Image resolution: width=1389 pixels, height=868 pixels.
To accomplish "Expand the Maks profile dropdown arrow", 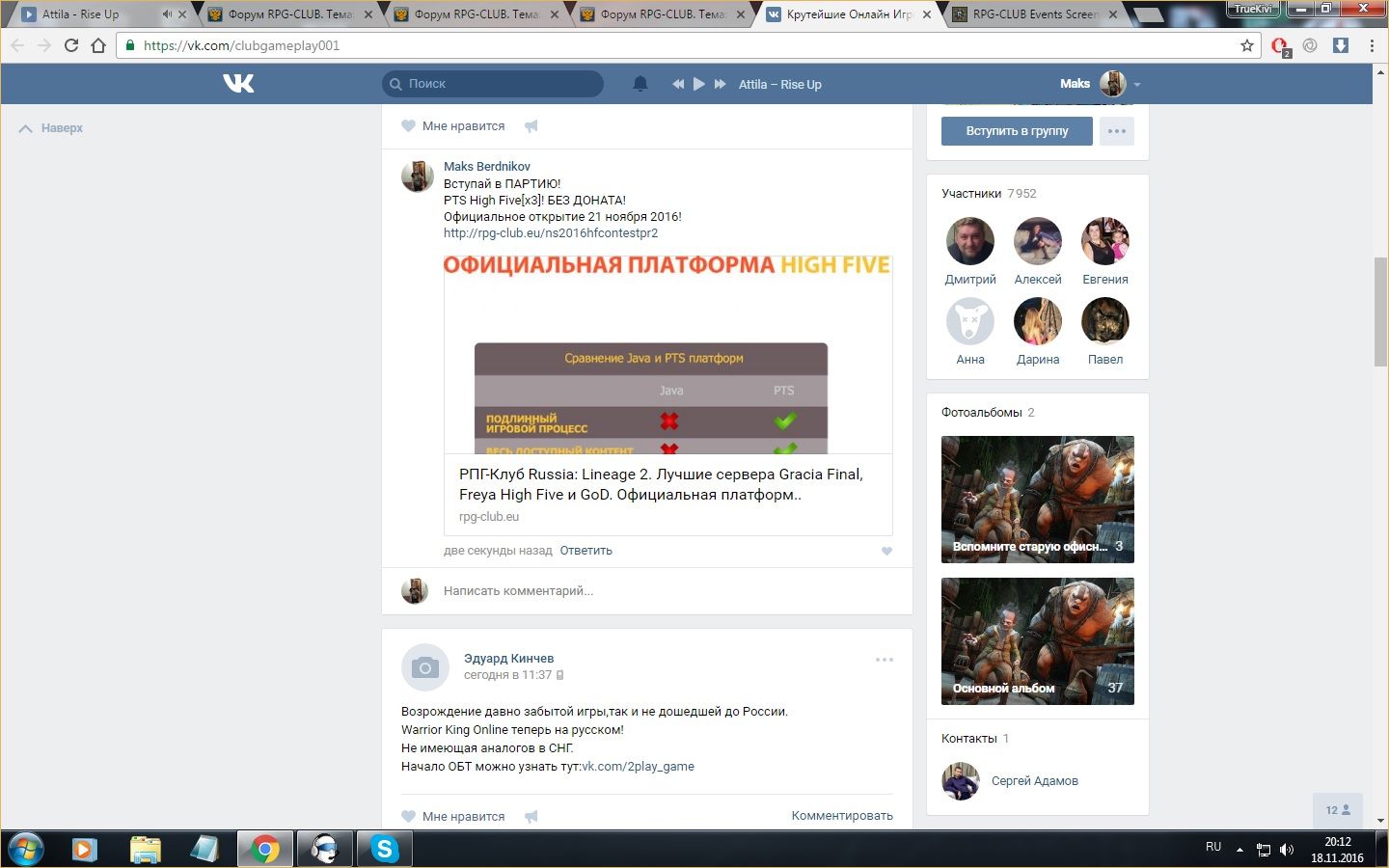I will click(1137, 85).
